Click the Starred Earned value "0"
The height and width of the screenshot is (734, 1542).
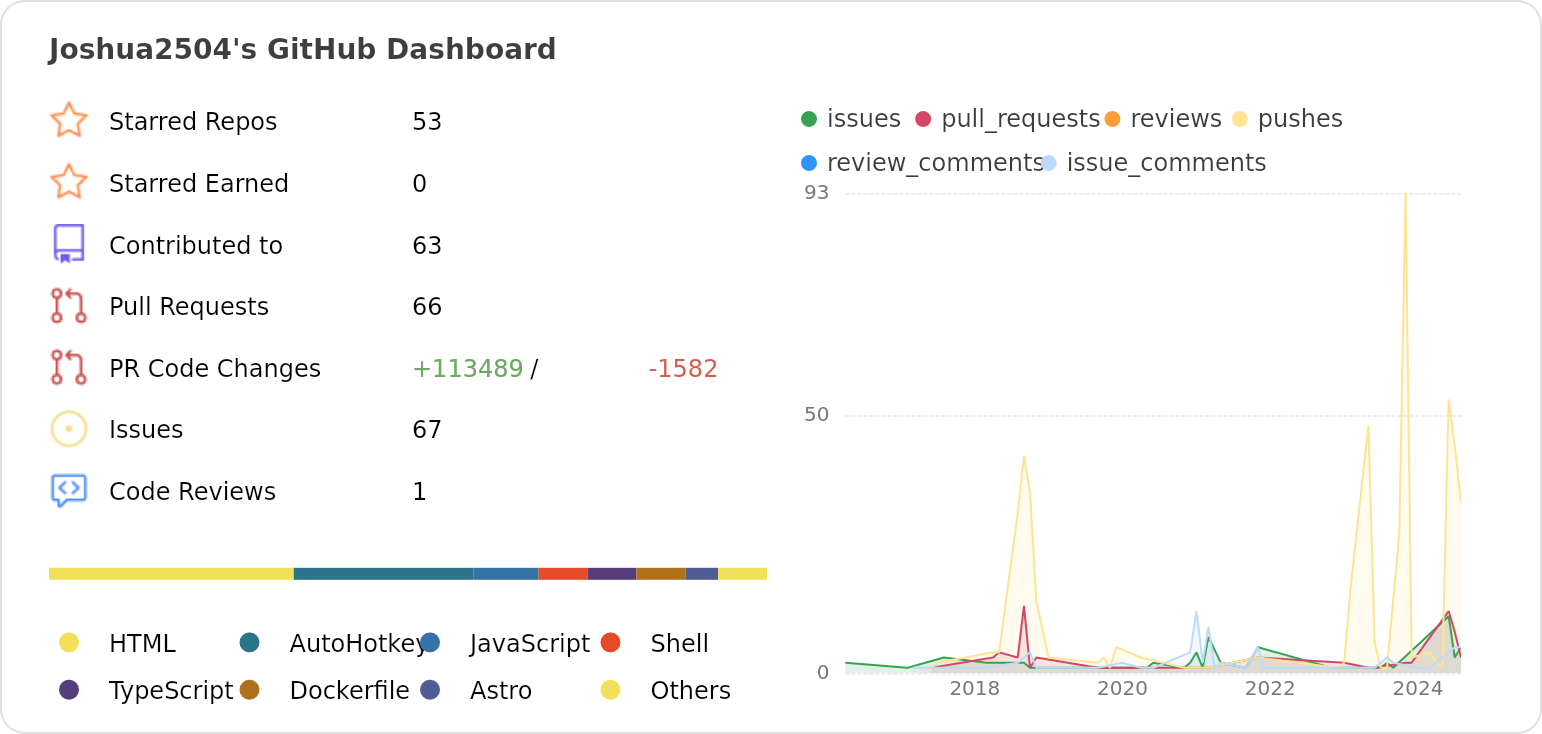[420, 184]
